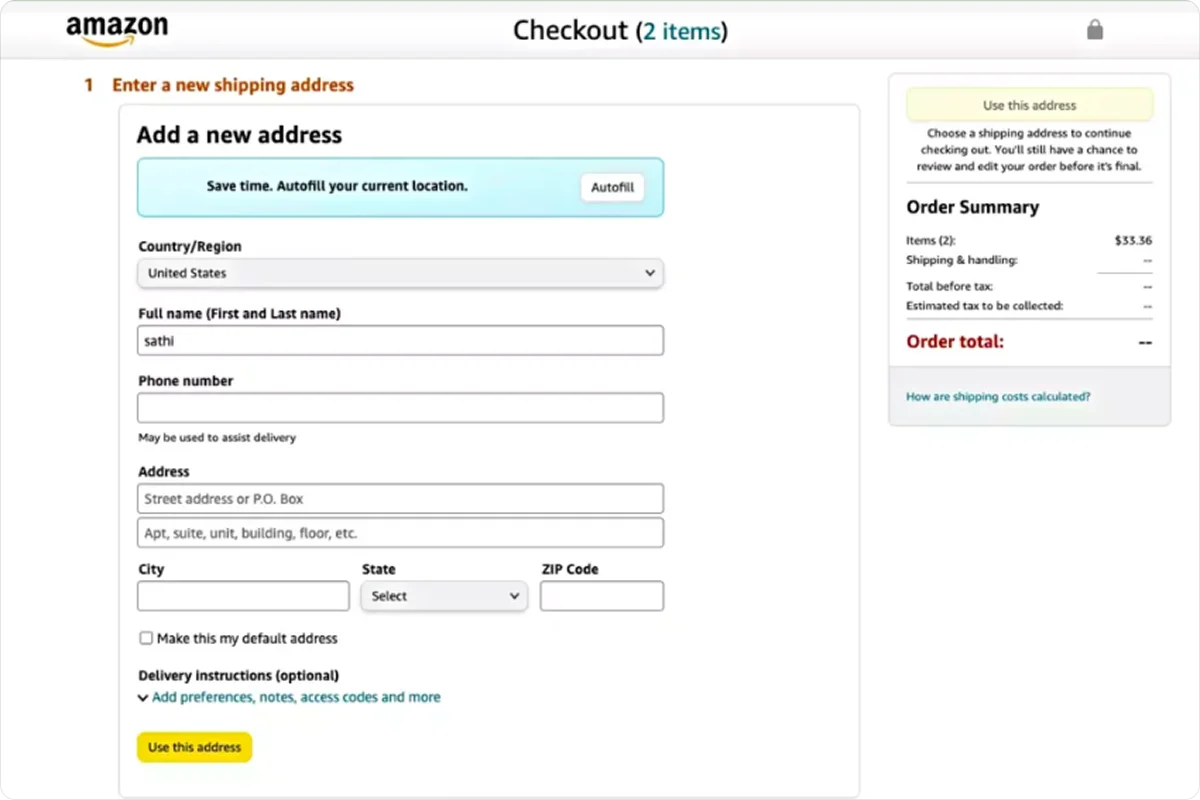Click the yellow Use this address button
This screenshot has width=1200, height=800.
[x=194, y=747]
